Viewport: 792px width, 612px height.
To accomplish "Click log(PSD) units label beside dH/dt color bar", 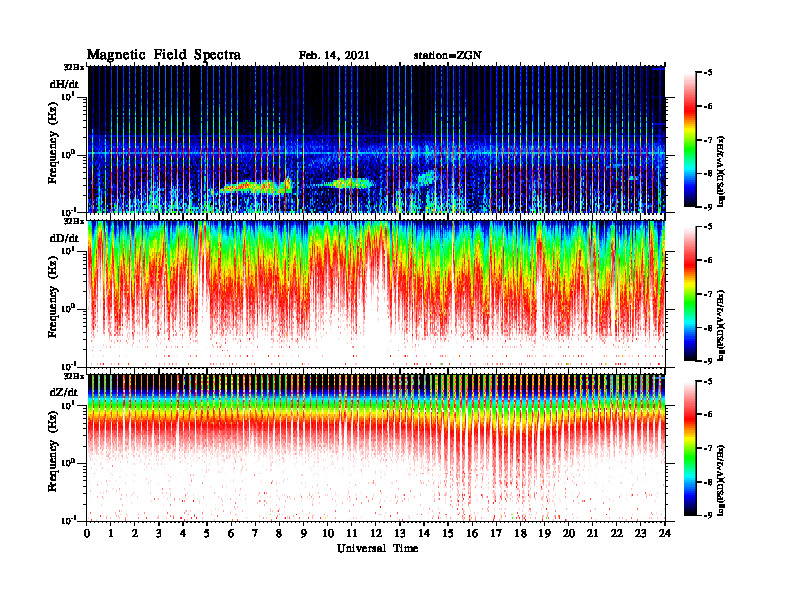I will [x=722, y=171].
